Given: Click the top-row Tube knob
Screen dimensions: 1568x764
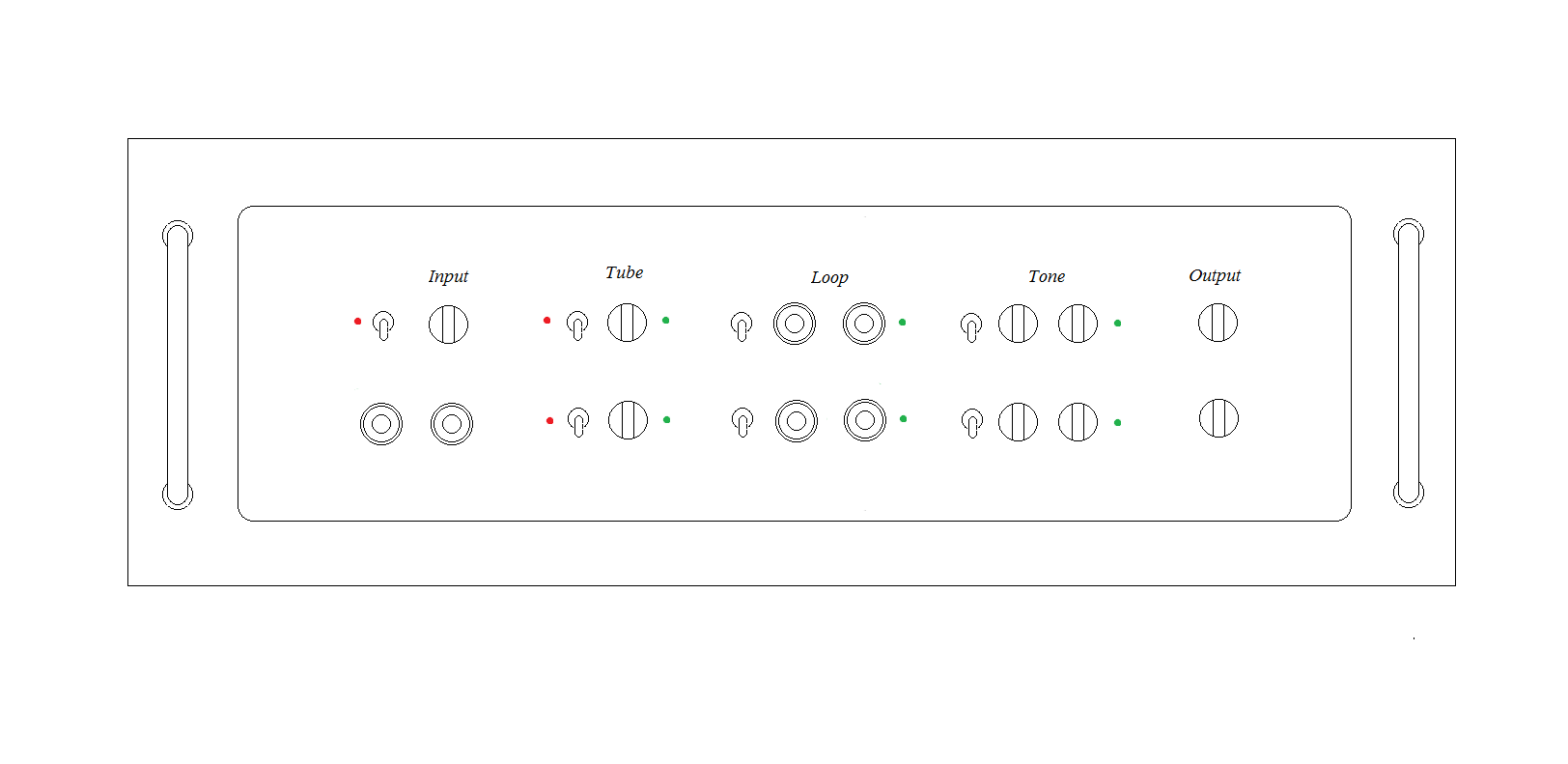Looking at the screenshot, I should click(628, 323).
